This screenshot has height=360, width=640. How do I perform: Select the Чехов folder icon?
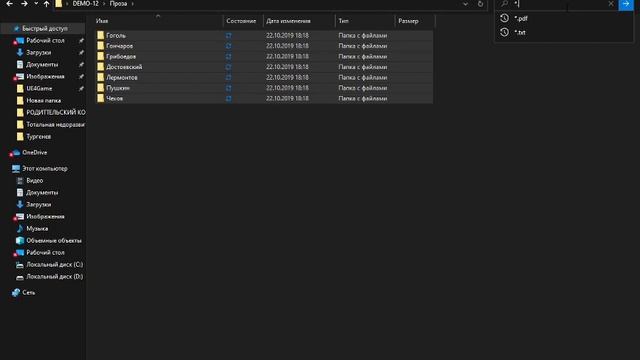[100, 98]
